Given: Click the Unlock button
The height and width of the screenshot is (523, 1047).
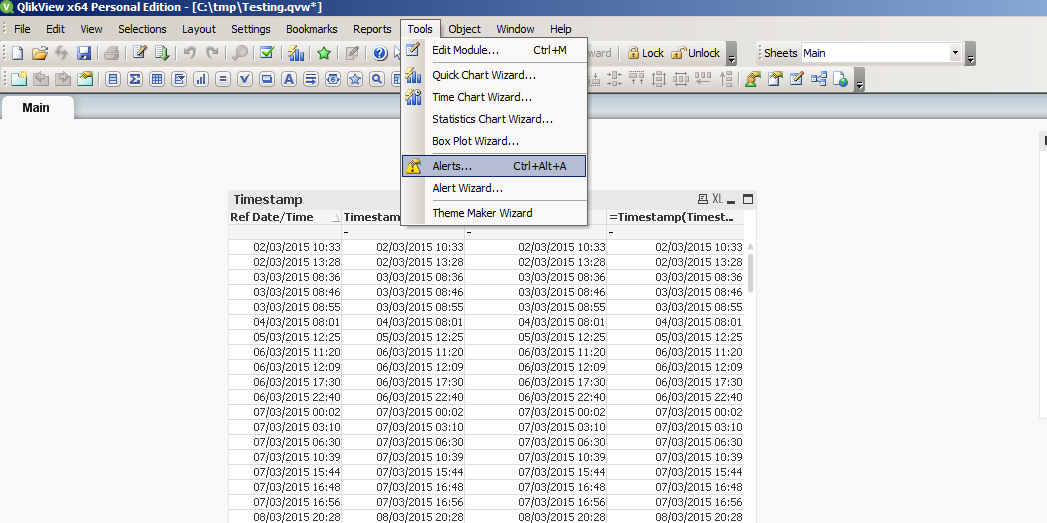Looking at the screenshot, I should pos(696,53).
